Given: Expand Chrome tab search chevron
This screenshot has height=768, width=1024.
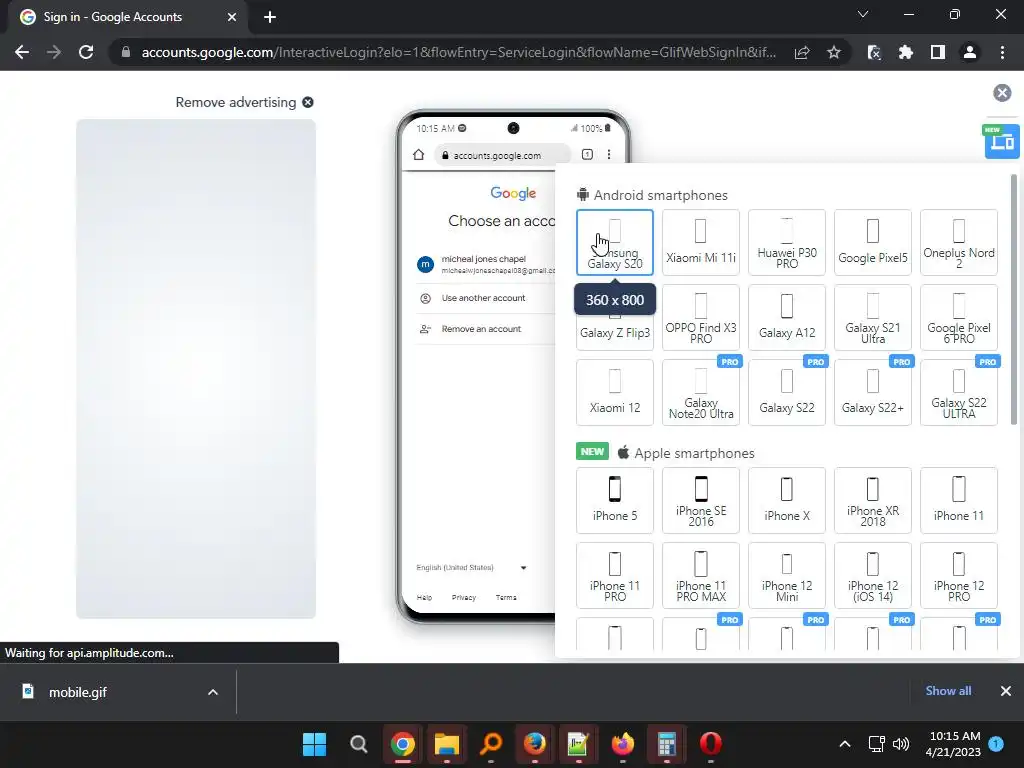Looking at the screenshot, I should click(x=863, y=14).
